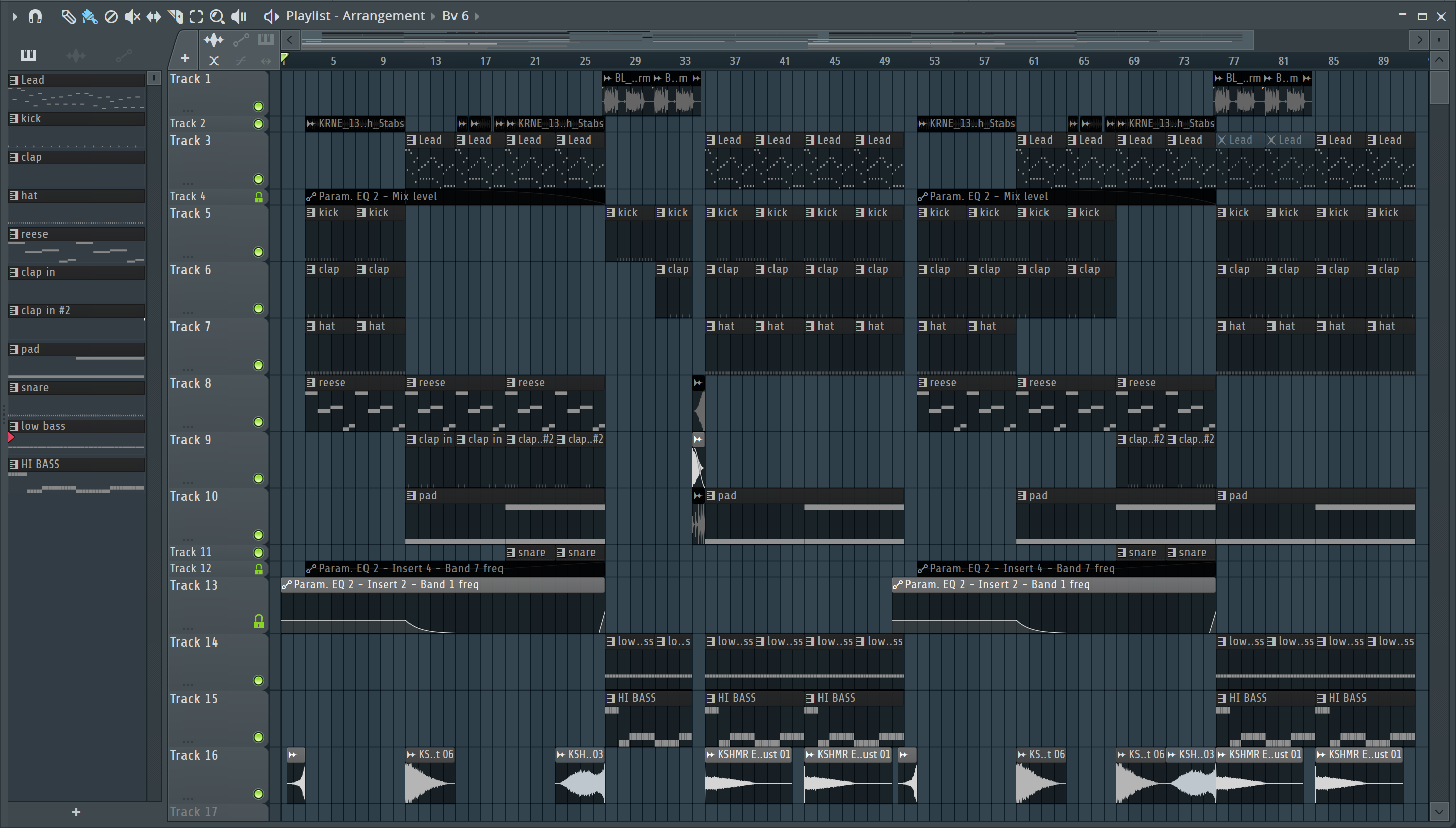Screen dimensions: 1456x828
Task: Click the vertical scrollbar down arrow
Action: point(1439,811)
